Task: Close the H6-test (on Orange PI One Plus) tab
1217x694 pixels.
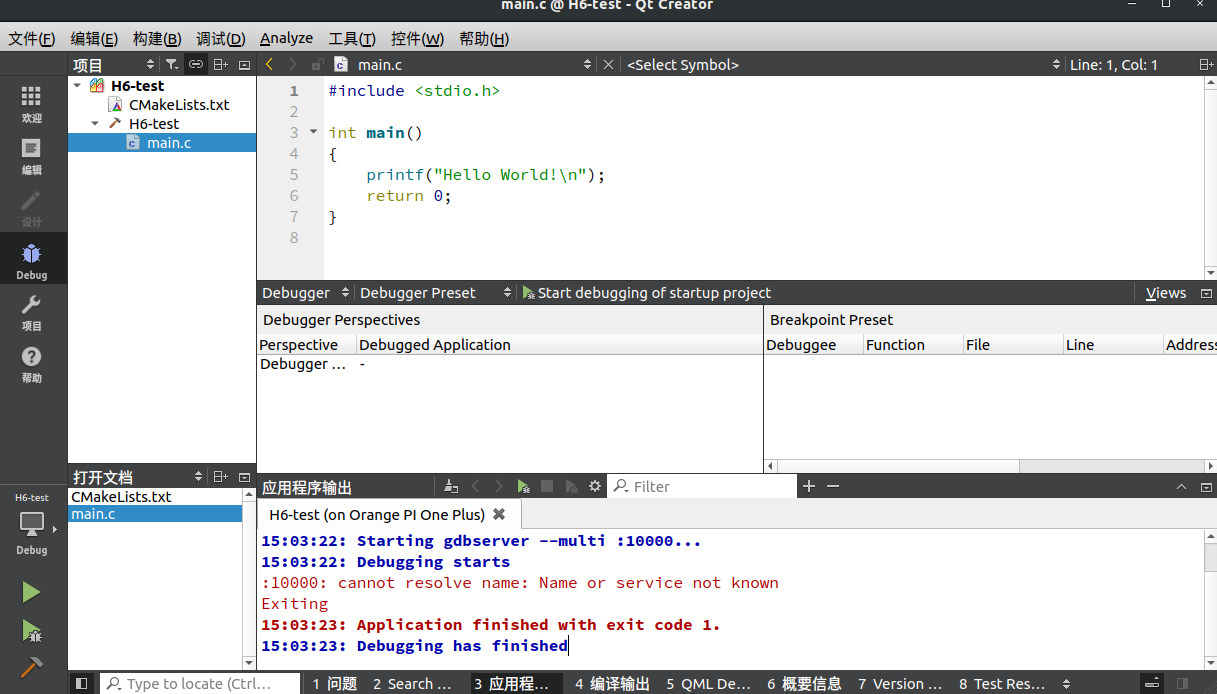Action: 499,514
